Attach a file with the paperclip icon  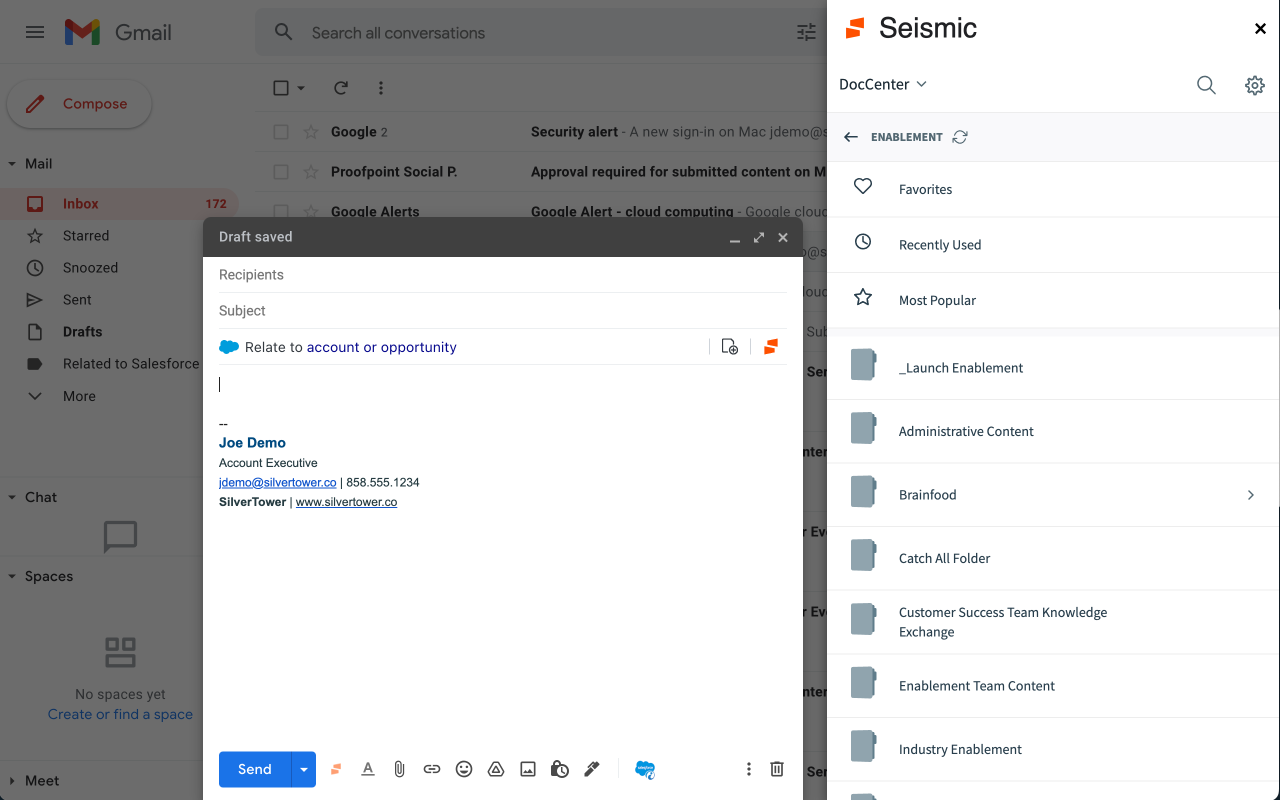coord(400,769)
